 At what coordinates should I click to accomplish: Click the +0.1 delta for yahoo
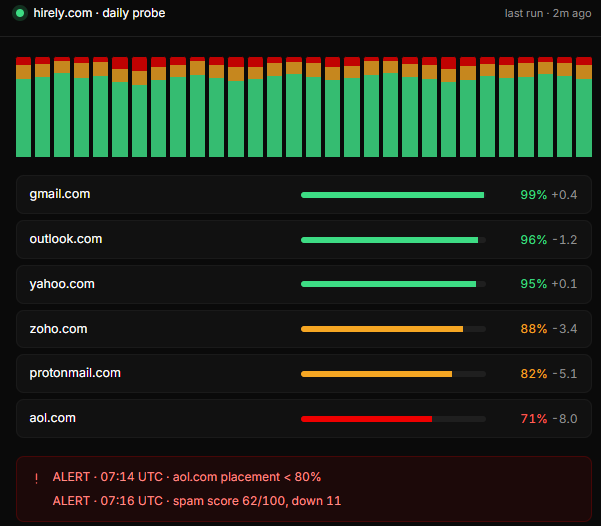pos(564,284)
